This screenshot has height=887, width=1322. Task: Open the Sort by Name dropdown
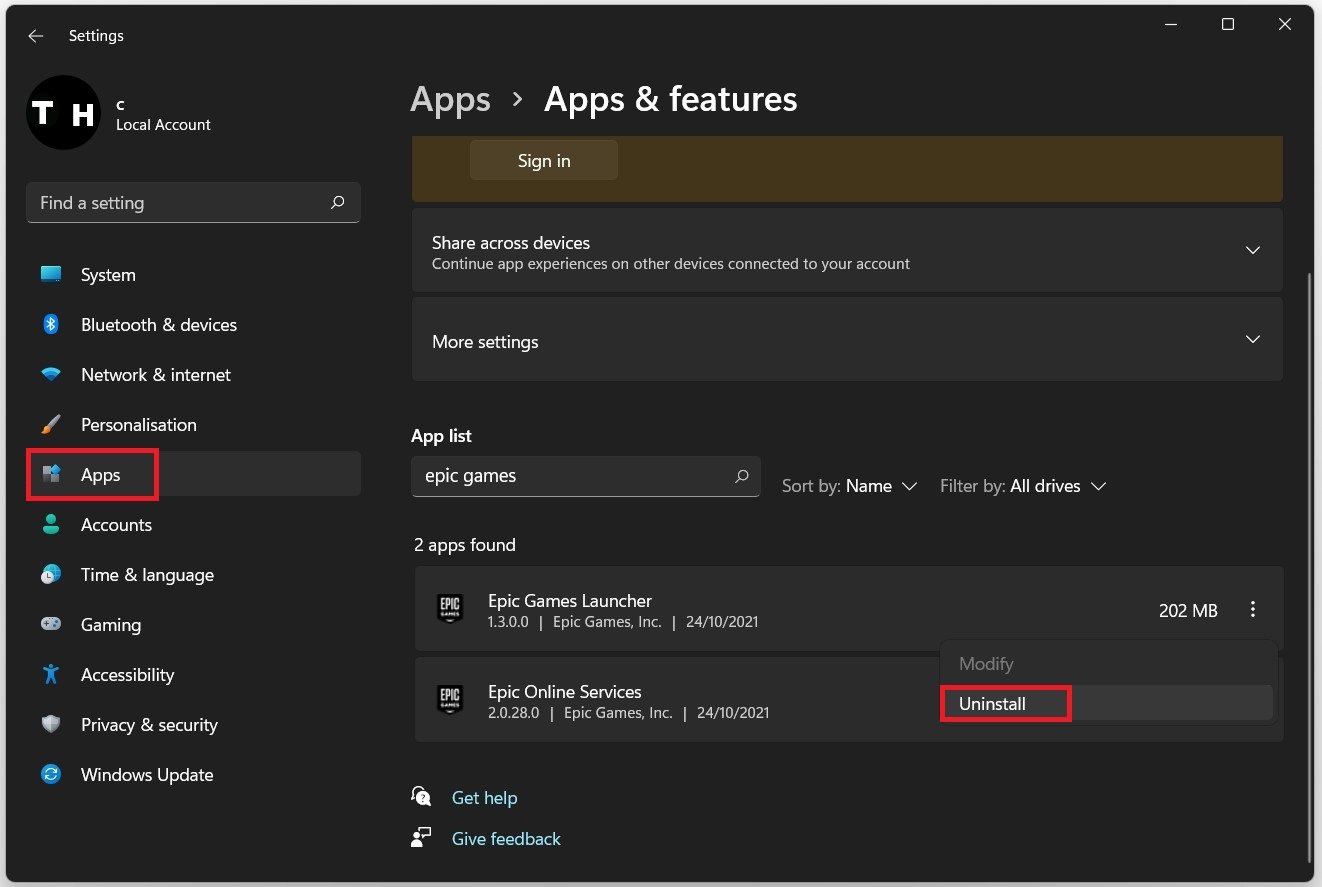850,486
